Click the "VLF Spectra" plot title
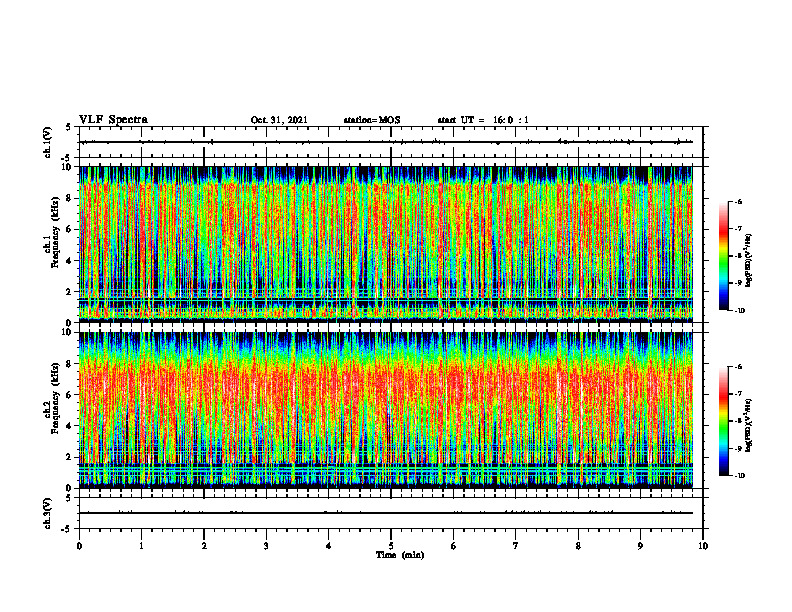792x612 pixels. 113,120
